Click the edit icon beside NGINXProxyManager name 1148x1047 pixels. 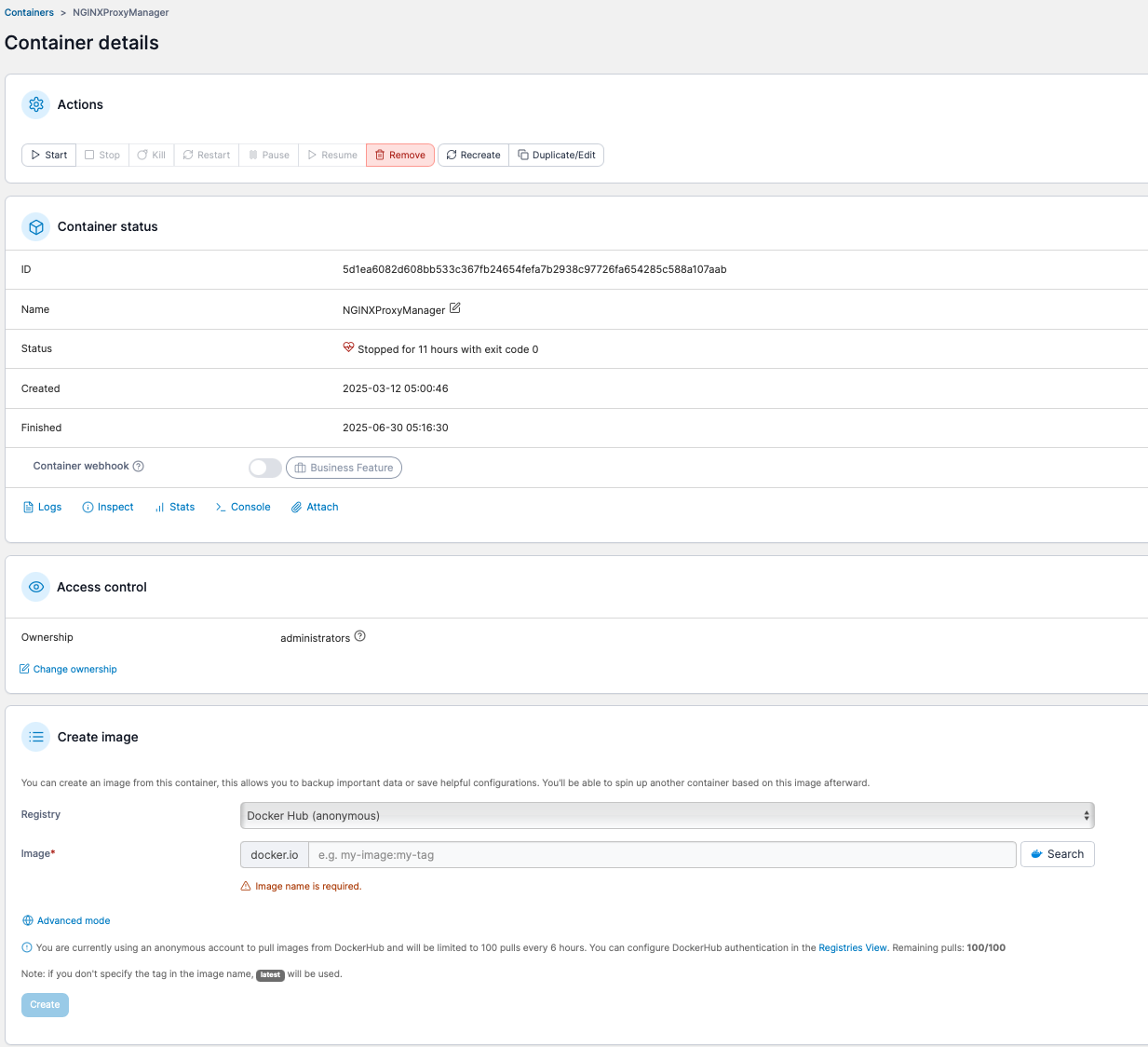[x=455, y=308]
